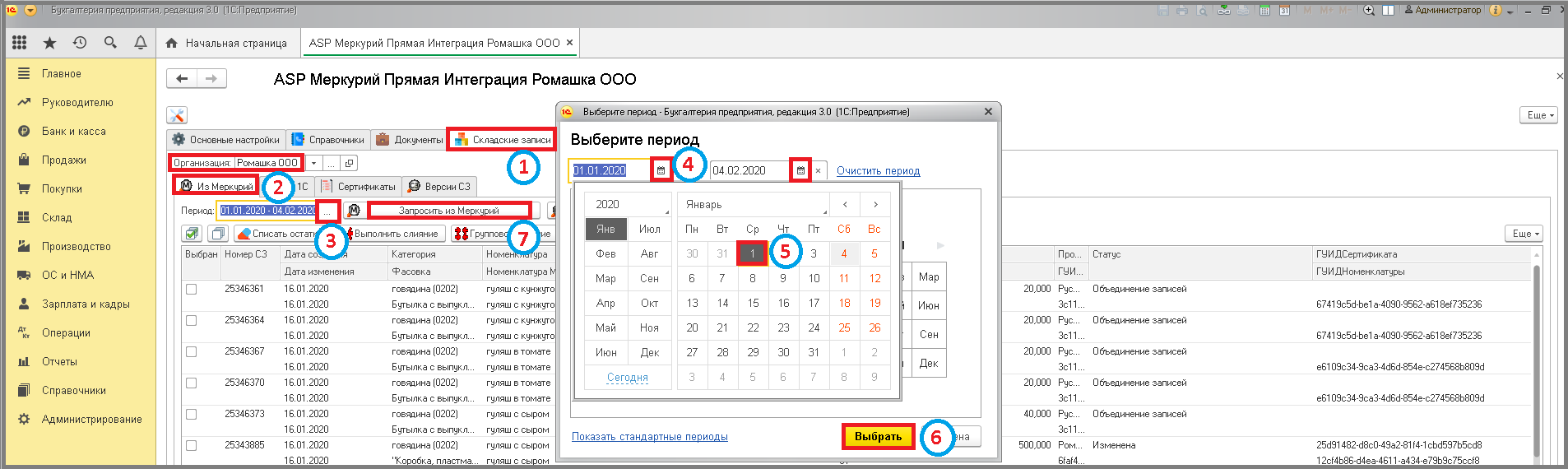The height and width of the screenshot is (469, 1568).
Task: Open the Еще dropdown above the table
Action: 1524,234
